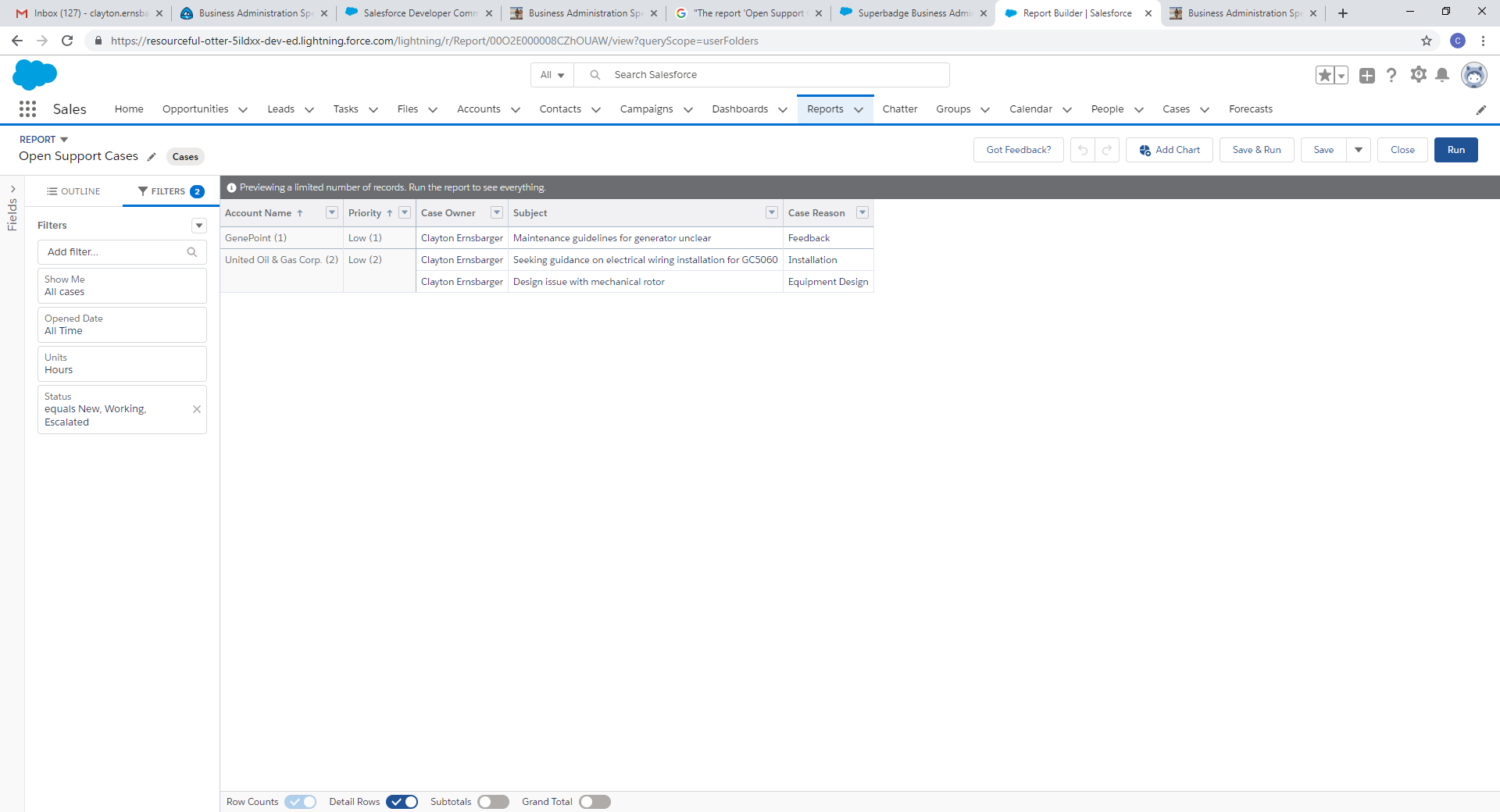Open the Help question mark icon
The width and height of the screenshot is (1500, 812).
[x=1391, y=75]
